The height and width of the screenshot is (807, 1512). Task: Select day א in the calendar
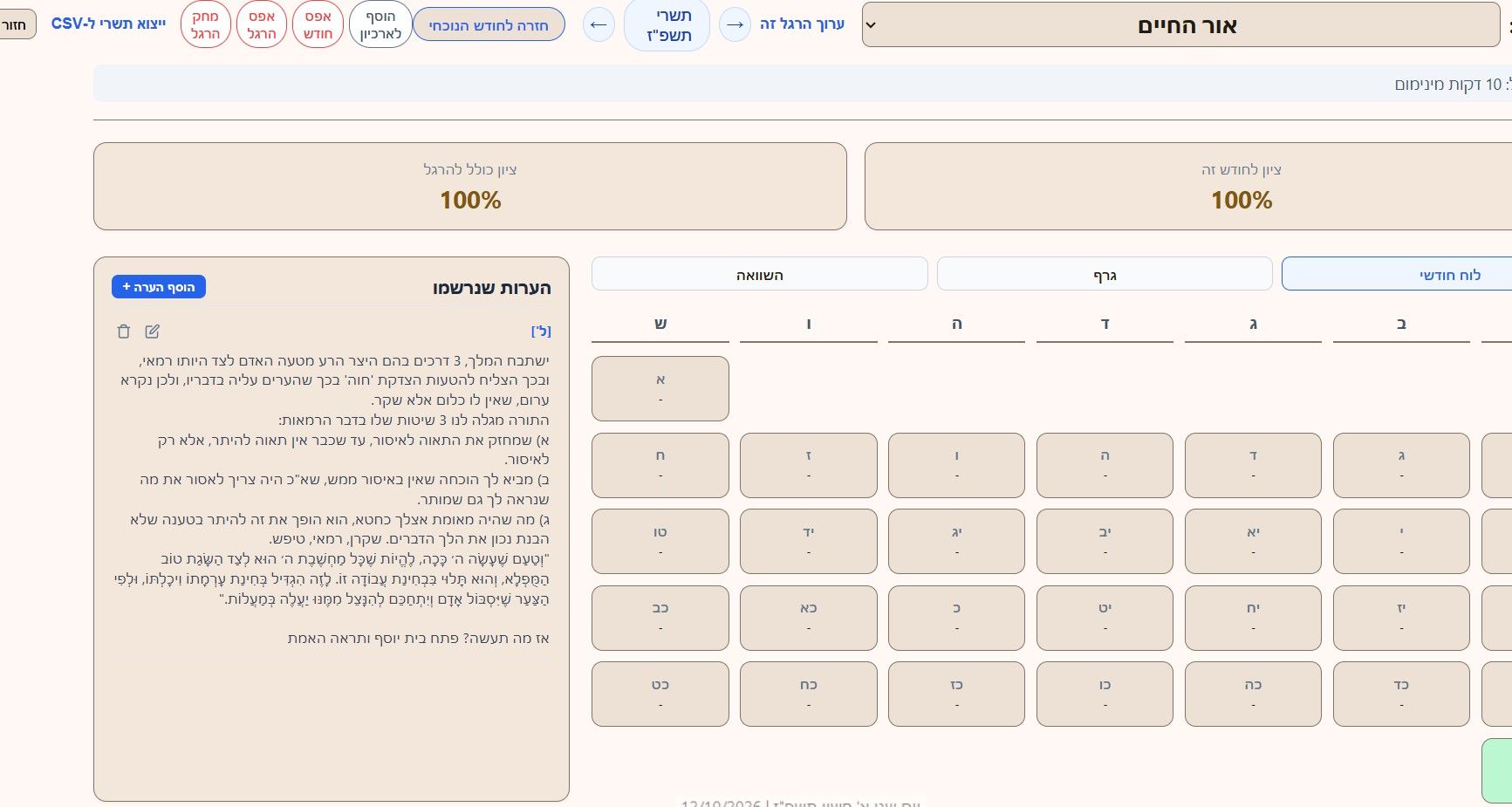click(x=660, y=388)
